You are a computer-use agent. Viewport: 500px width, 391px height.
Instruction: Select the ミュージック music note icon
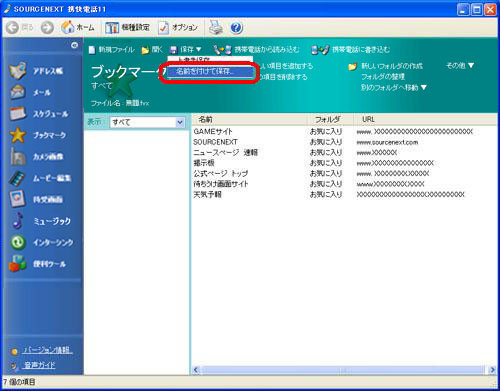[18, 221]
